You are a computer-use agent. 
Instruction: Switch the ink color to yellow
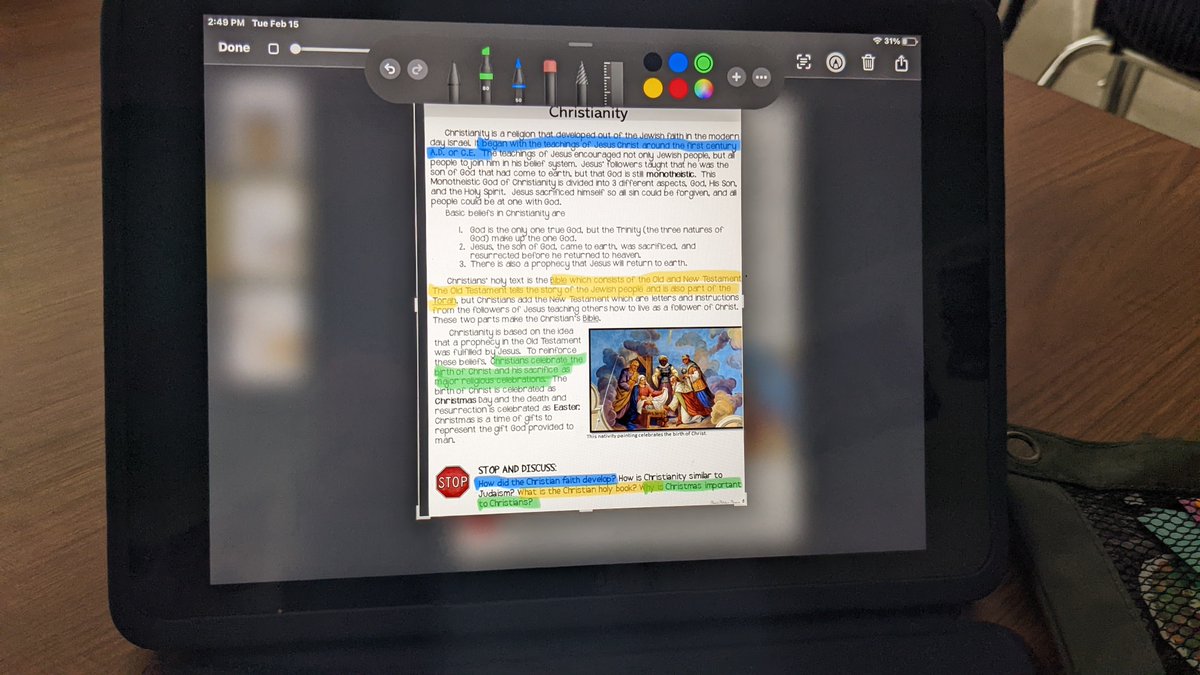[x=652, y=89]
